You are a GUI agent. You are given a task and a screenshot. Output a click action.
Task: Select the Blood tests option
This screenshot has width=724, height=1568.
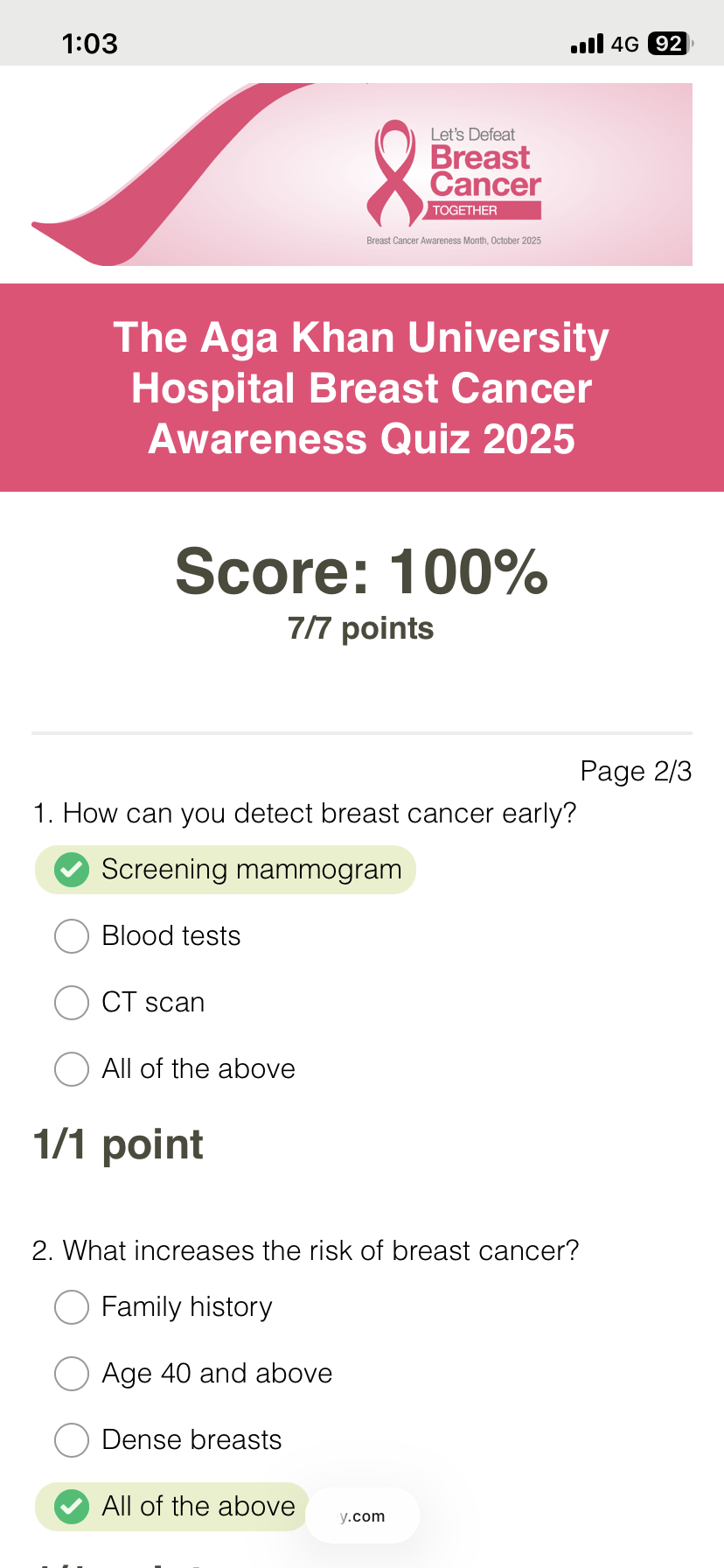(72, 935)
